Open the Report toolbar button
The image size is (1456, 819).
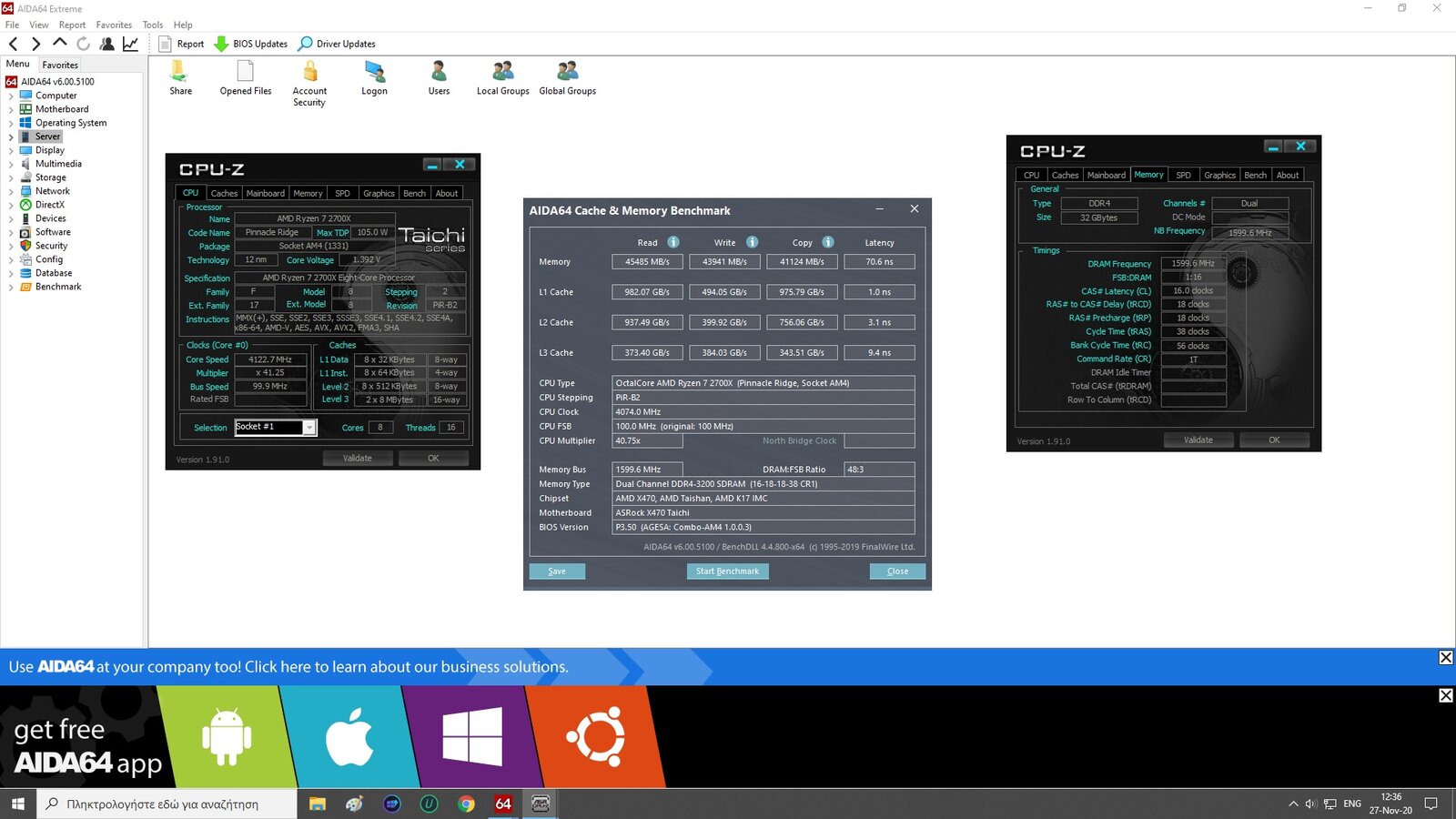(x=181, y=44)
